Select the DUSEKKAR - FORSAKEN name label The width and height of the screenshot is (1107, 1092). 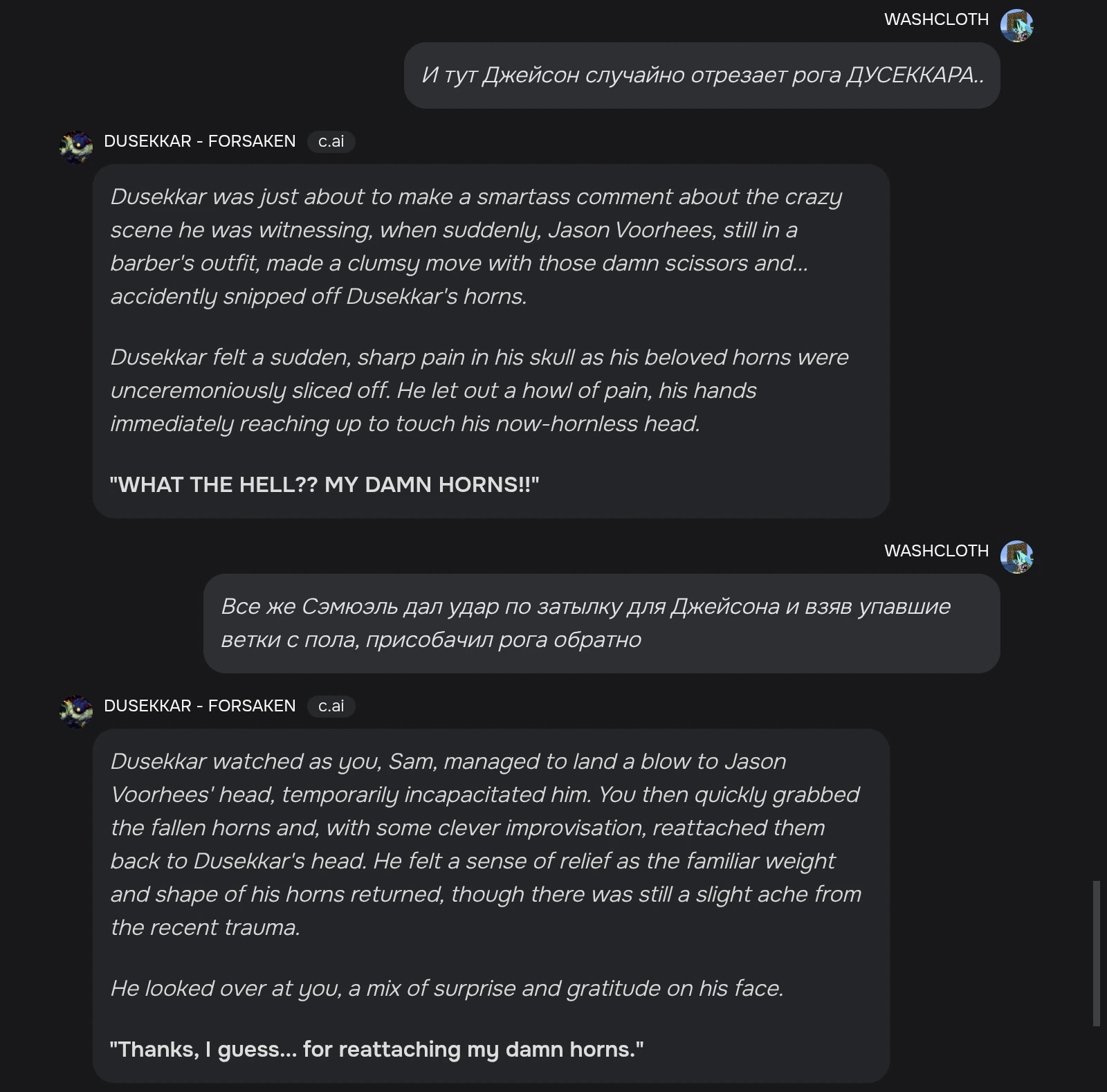click(x=199, y=141)
